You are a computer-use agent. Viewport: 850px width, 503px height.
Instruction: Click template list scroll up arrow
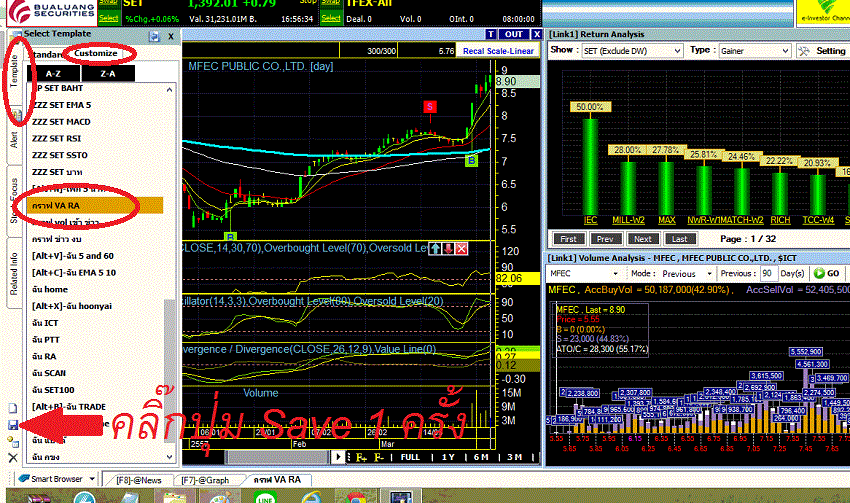pos(170,89)
